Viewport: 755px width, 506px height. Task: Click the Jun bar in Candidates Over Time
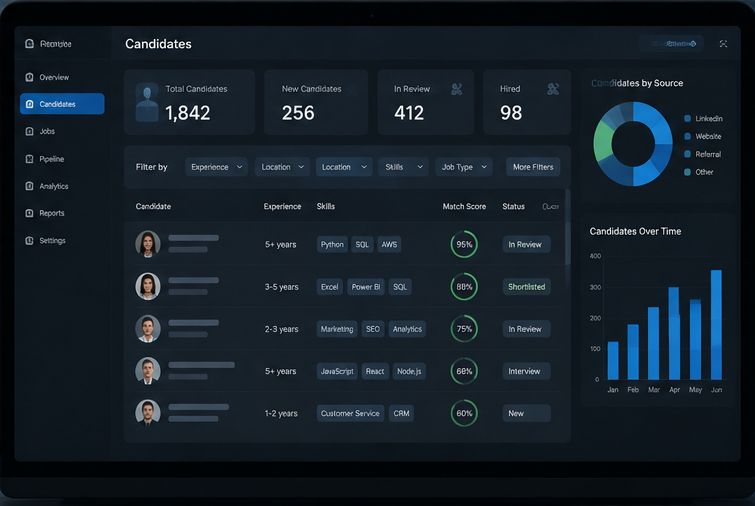pos(716,324)
